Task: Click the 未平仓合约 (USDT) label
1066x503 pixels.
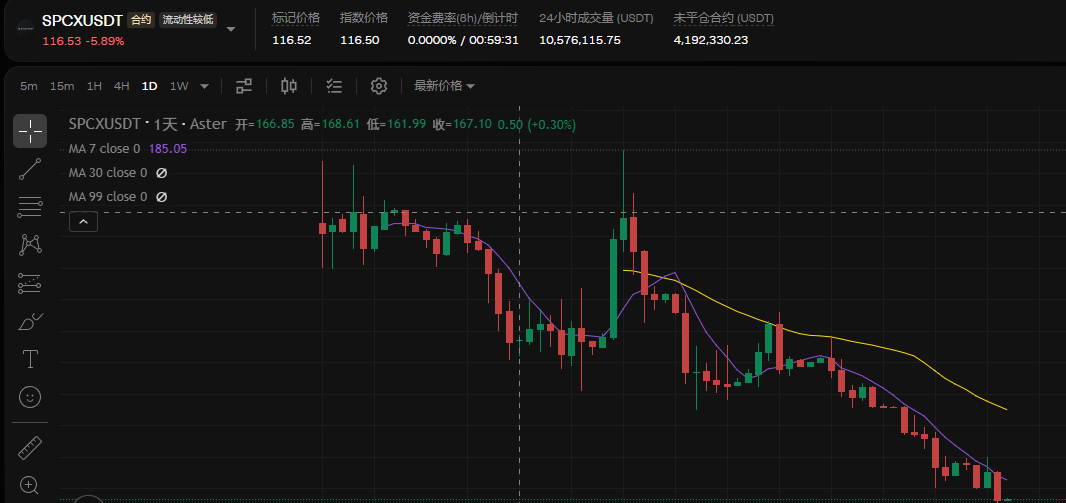Action: pos(723,18)
